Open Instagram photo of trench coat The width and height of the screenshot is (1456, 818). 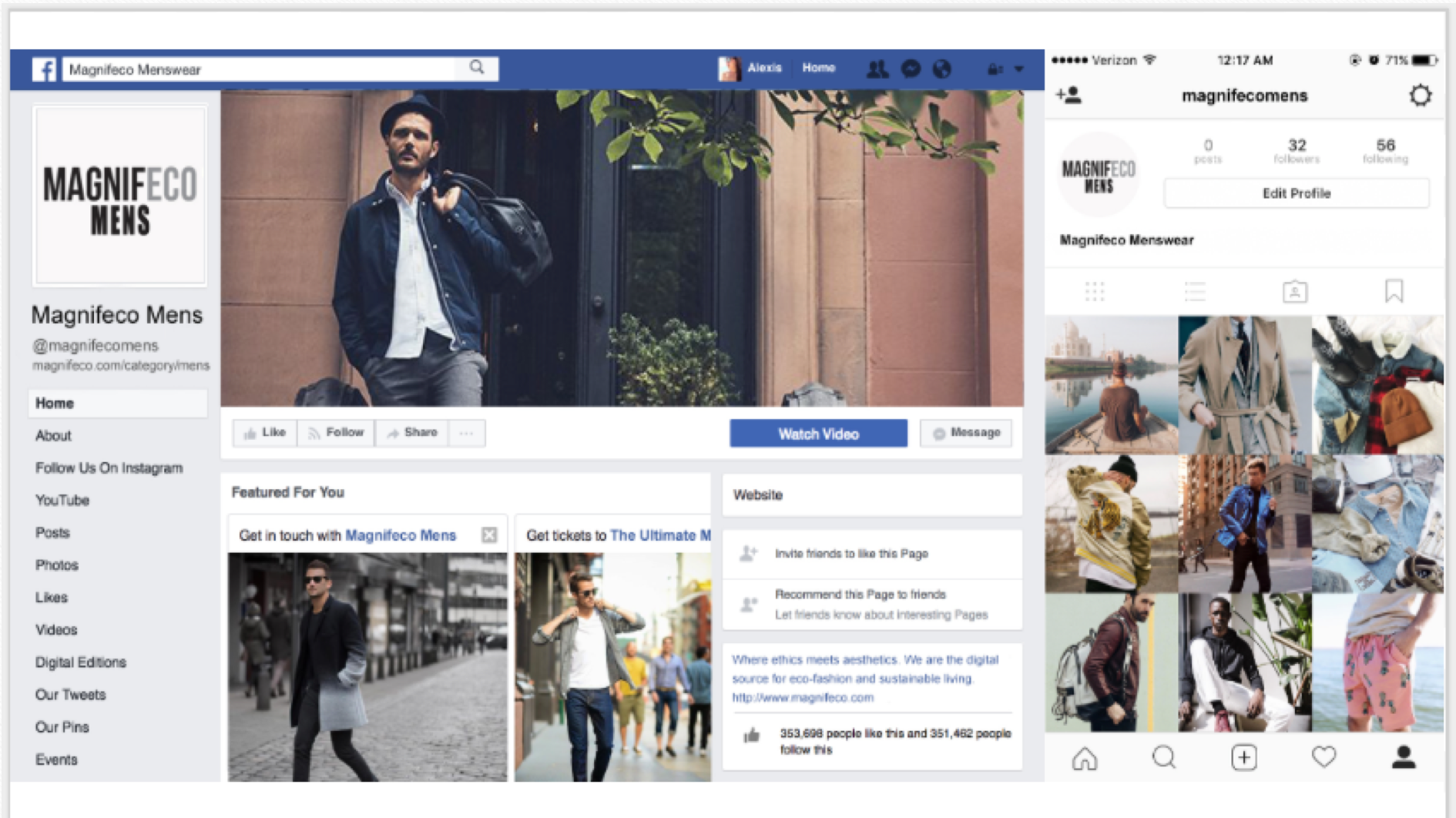pyautogui.click(x=1244, y=384)
